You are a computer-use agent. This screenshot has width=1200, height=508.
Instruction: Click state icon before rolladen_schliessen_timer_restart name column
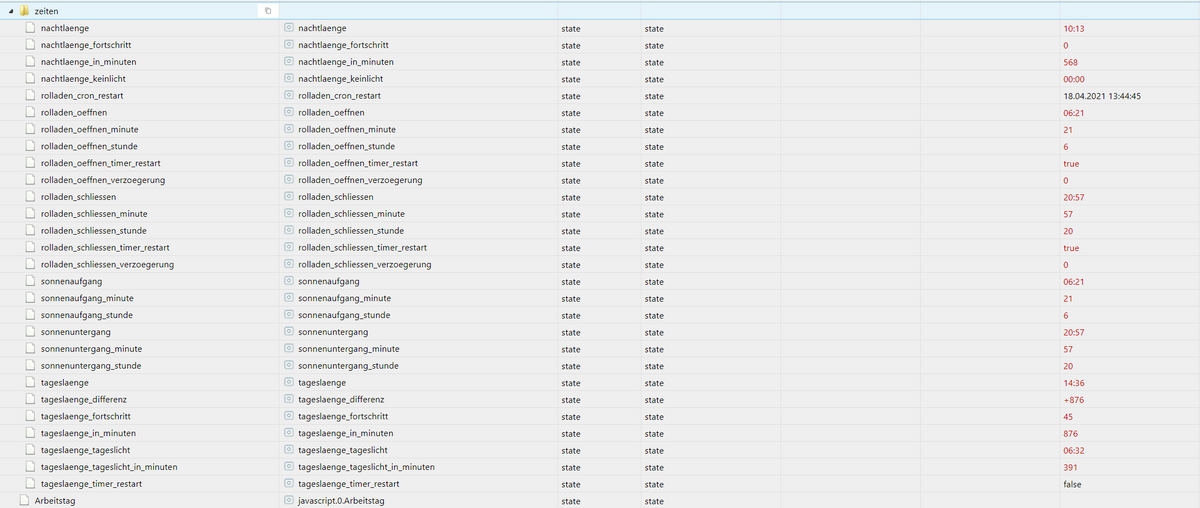click(289, 247)
